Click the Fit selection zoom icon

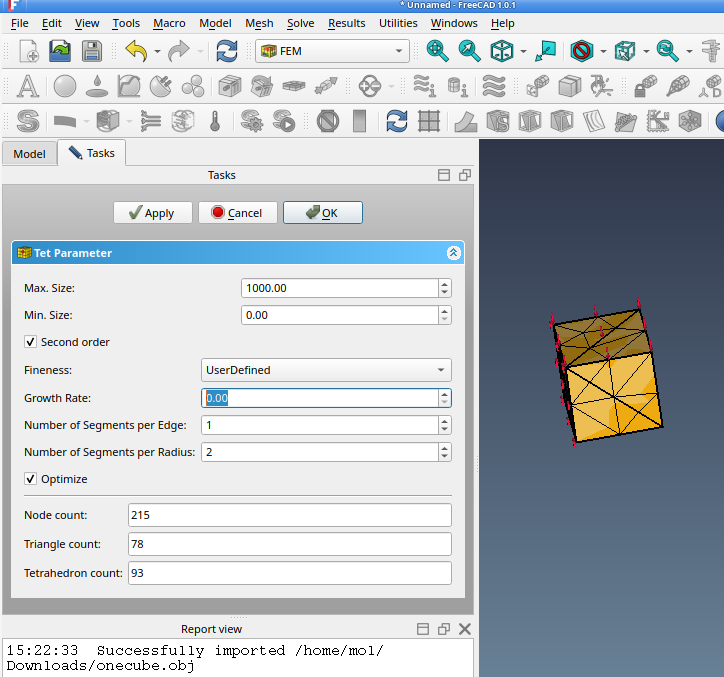[469, 51]
